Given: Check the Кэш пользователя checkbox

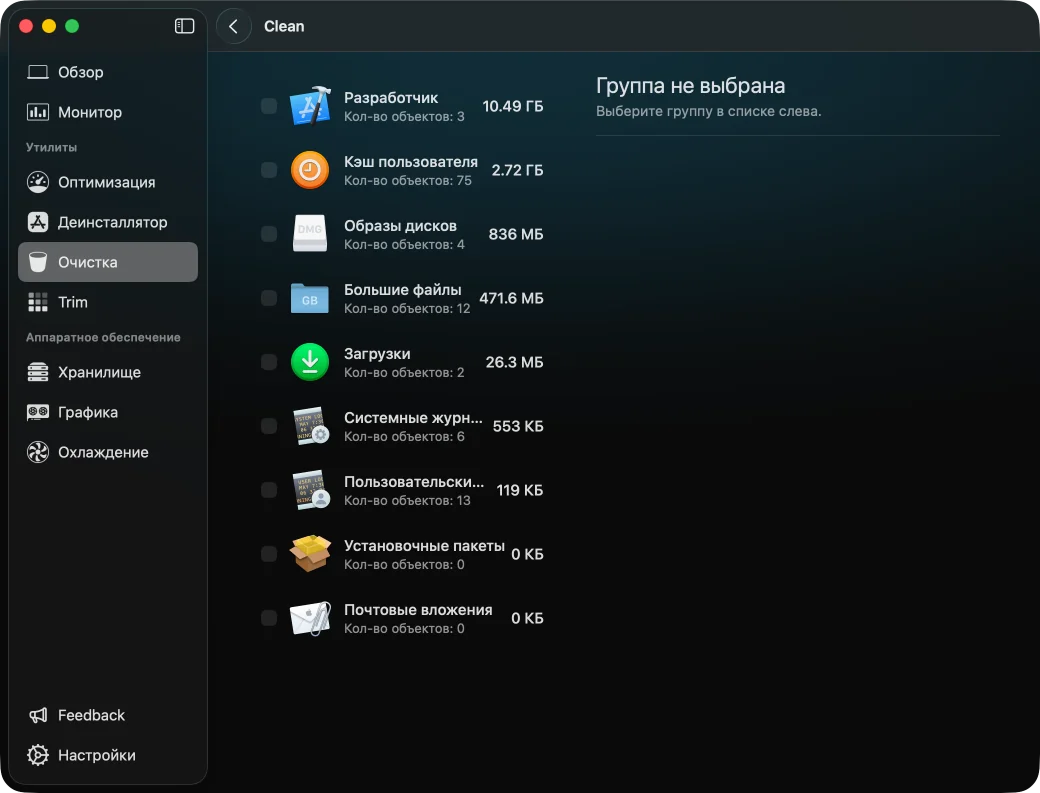Looking at the screenshot, I should tap(269, 170).
